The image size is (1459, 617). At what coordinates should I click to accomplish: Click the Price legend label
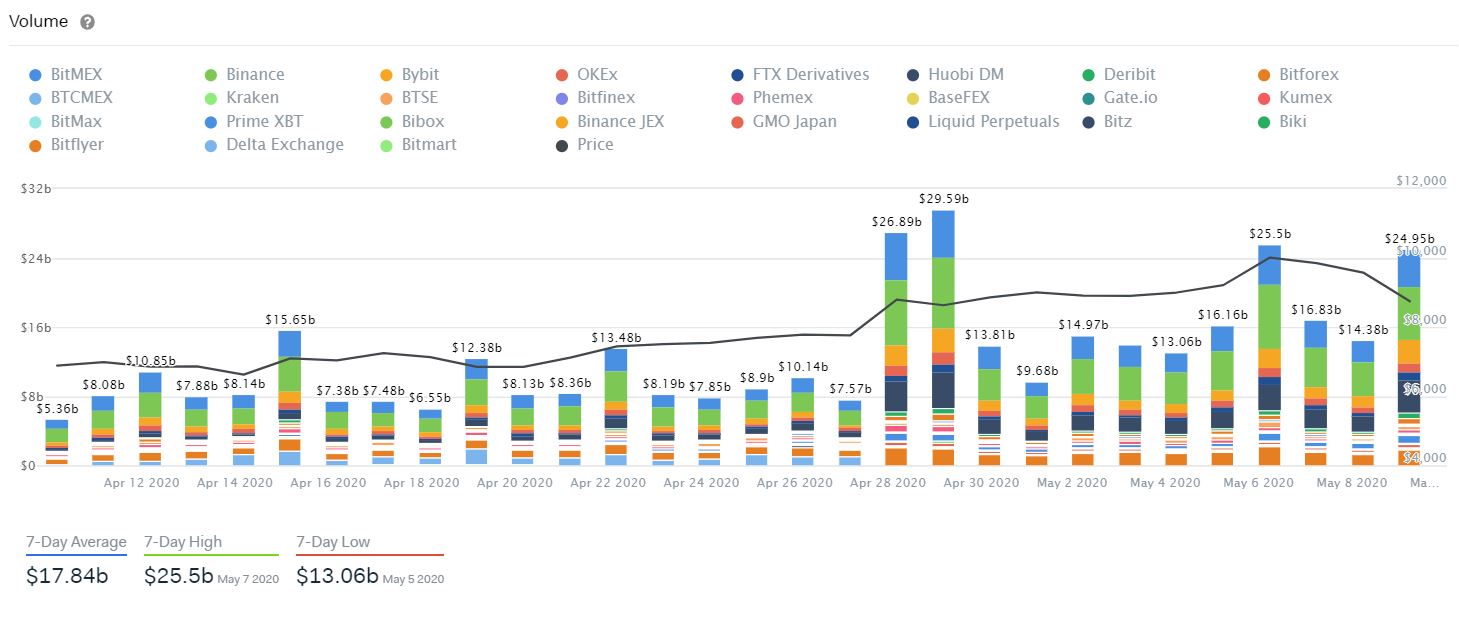[x=596, y=145]
